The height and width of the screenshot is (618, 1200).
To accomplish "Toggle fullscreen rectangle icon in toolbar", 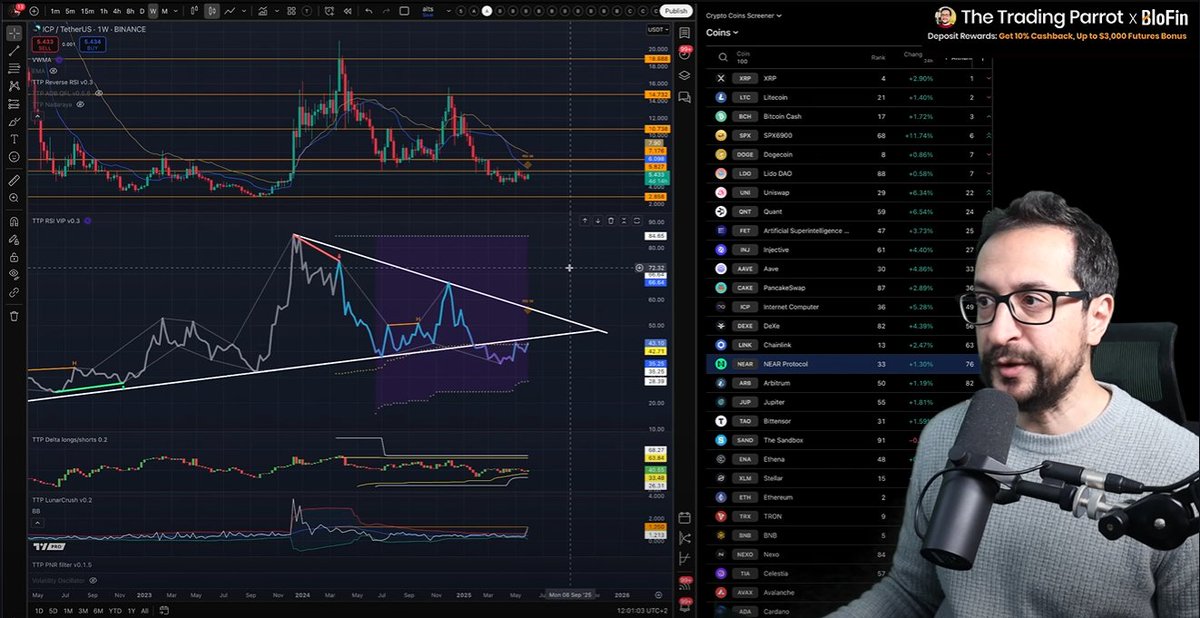I will (404, 11).
